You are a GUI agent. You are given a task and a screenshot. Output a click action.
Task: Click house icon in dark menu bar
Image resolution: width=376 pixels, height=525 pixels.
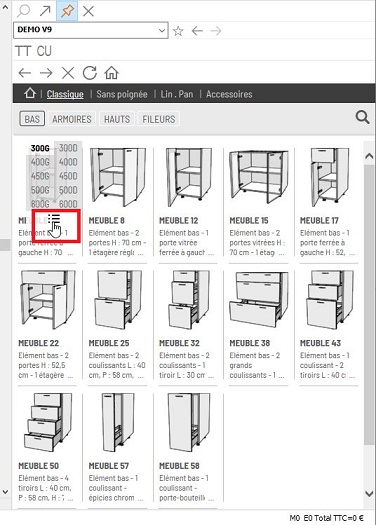click(30, 93)
